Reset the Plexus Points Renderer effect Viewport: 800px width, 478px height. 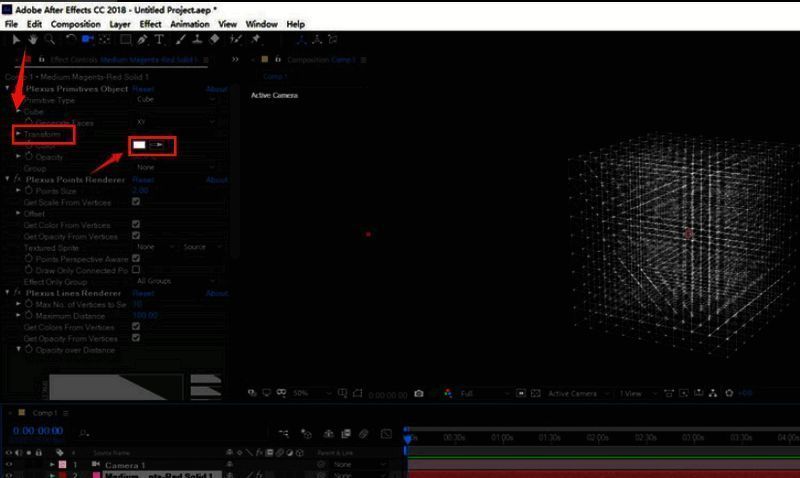coord(143,180)
